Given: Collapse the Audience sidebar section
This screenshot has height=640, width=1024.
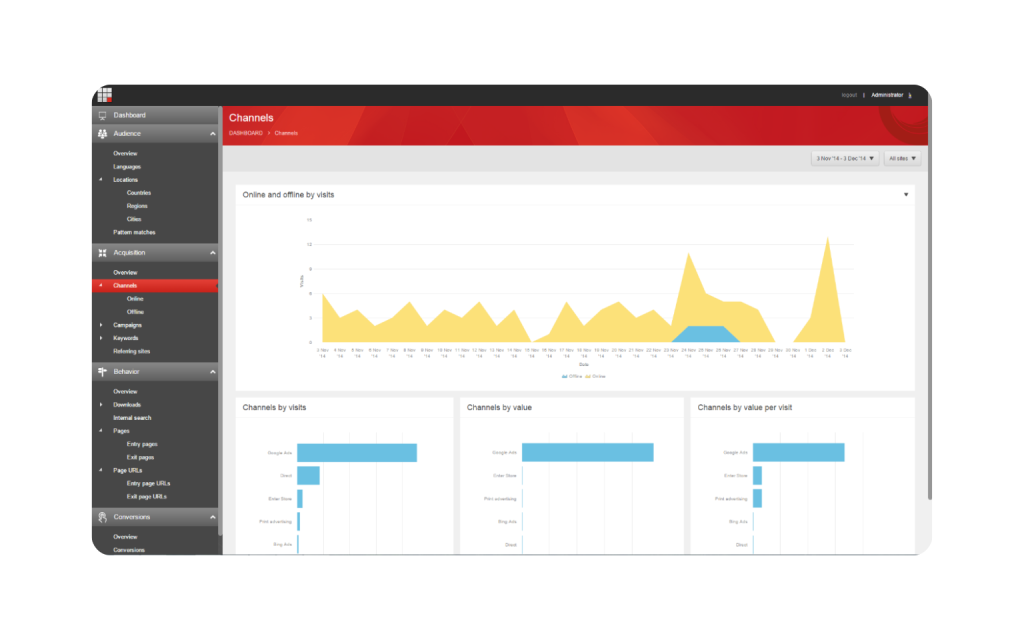Looking at the screenshot, I should (x=211, y=132).
